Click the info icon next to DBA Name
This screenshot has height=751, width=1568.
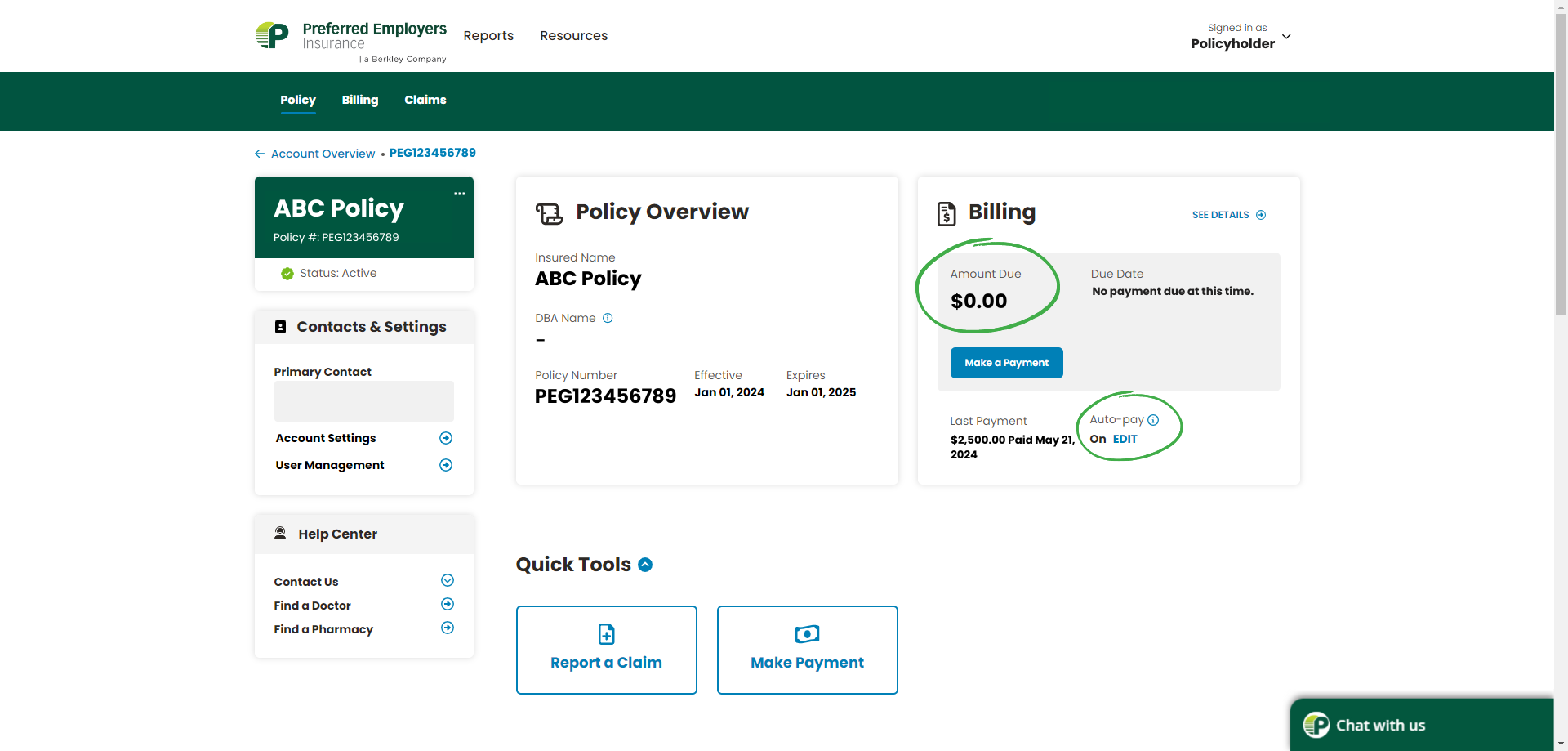pyautogui.click(x=608, y=318)
